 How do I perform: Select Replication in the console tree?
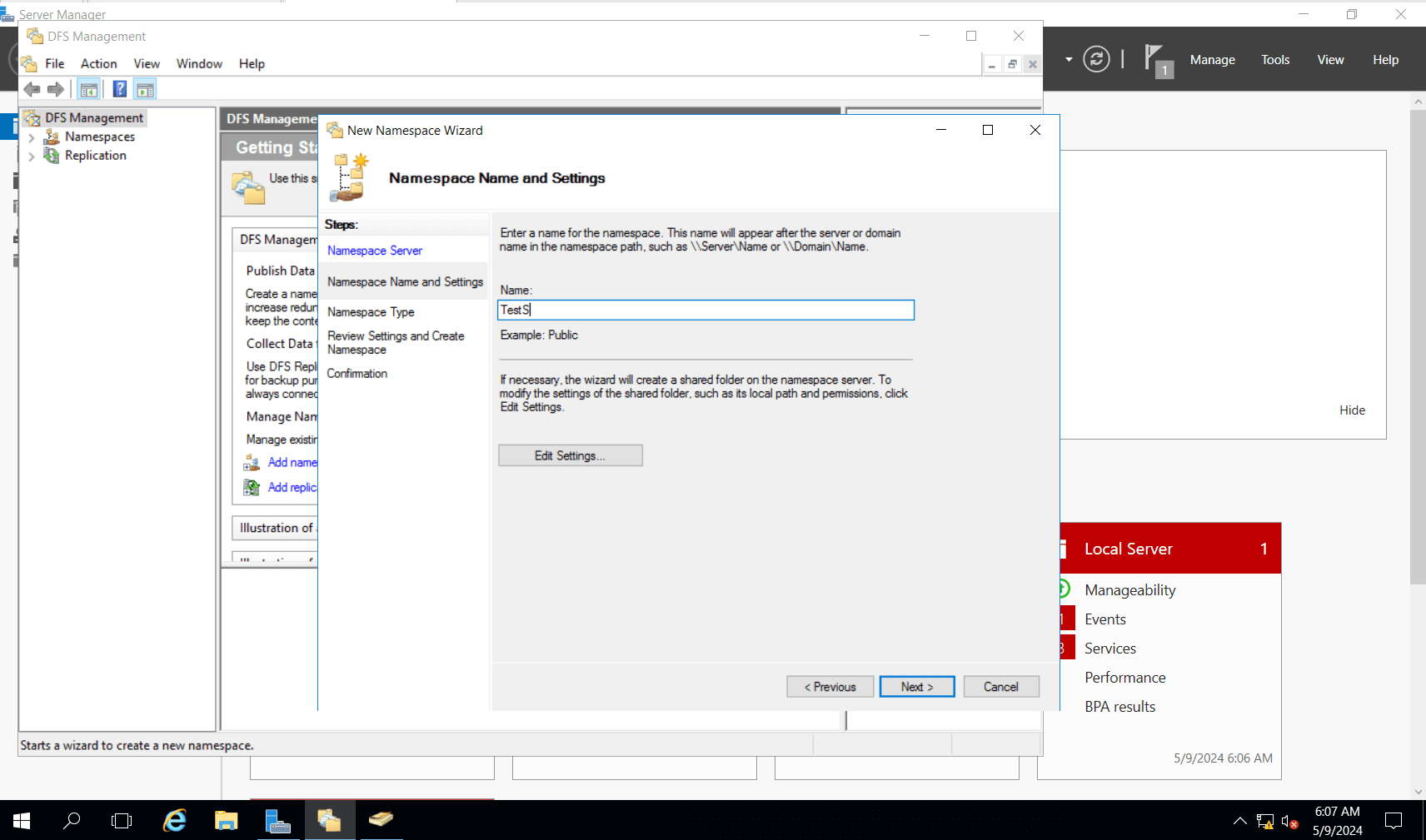(x=96, y=156)
